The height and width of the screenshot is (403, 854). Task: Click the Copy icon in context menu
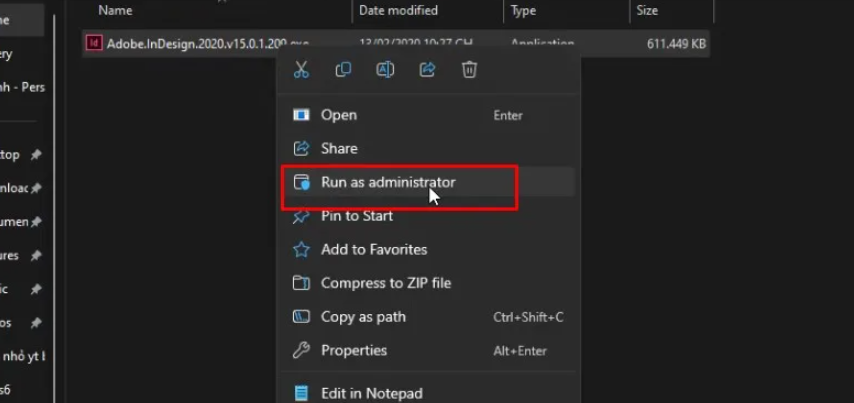[x=343, y=69]
